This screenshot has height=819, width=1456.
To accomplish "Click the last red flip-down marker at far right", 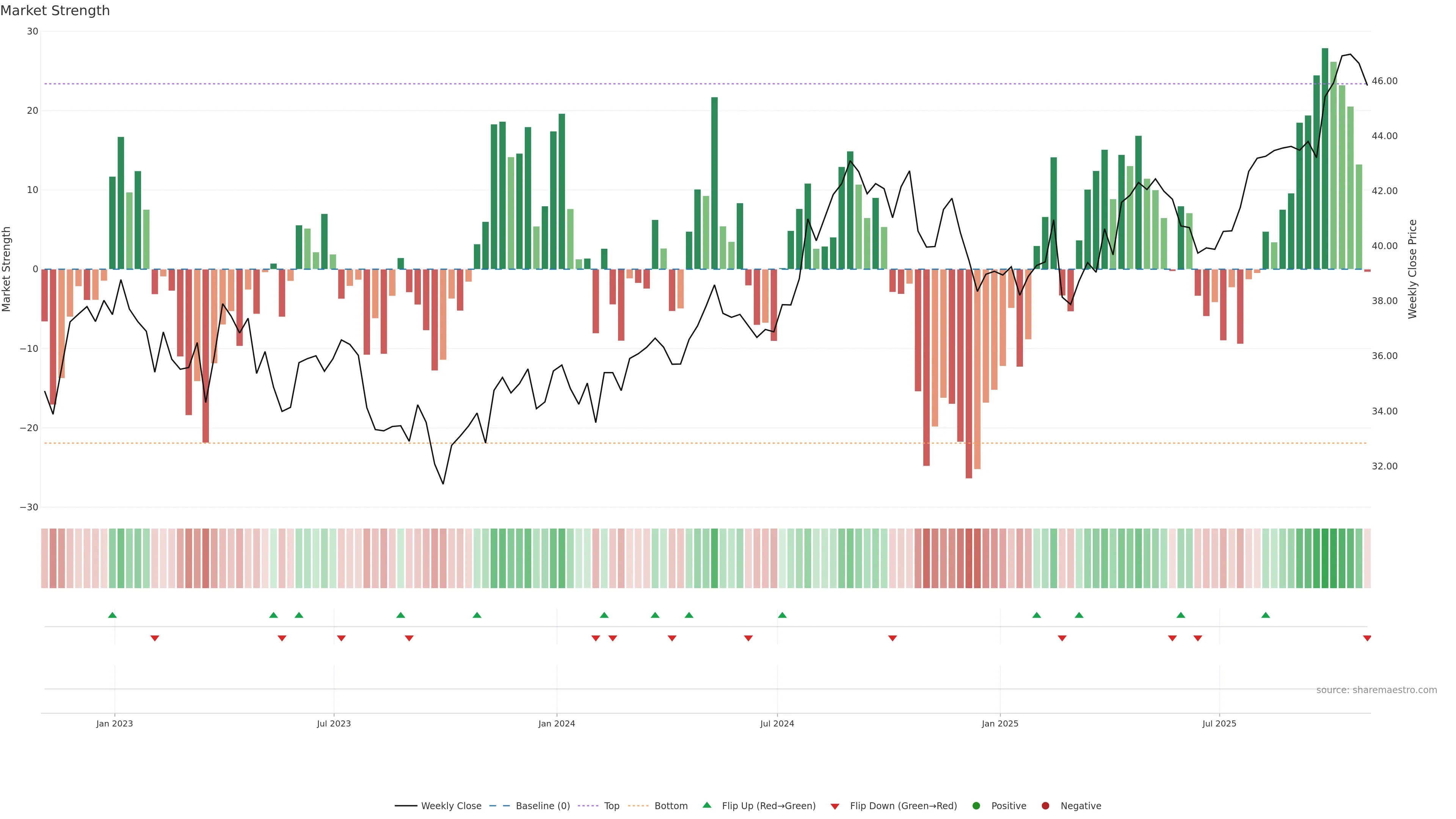I will tap(1367, 638).
